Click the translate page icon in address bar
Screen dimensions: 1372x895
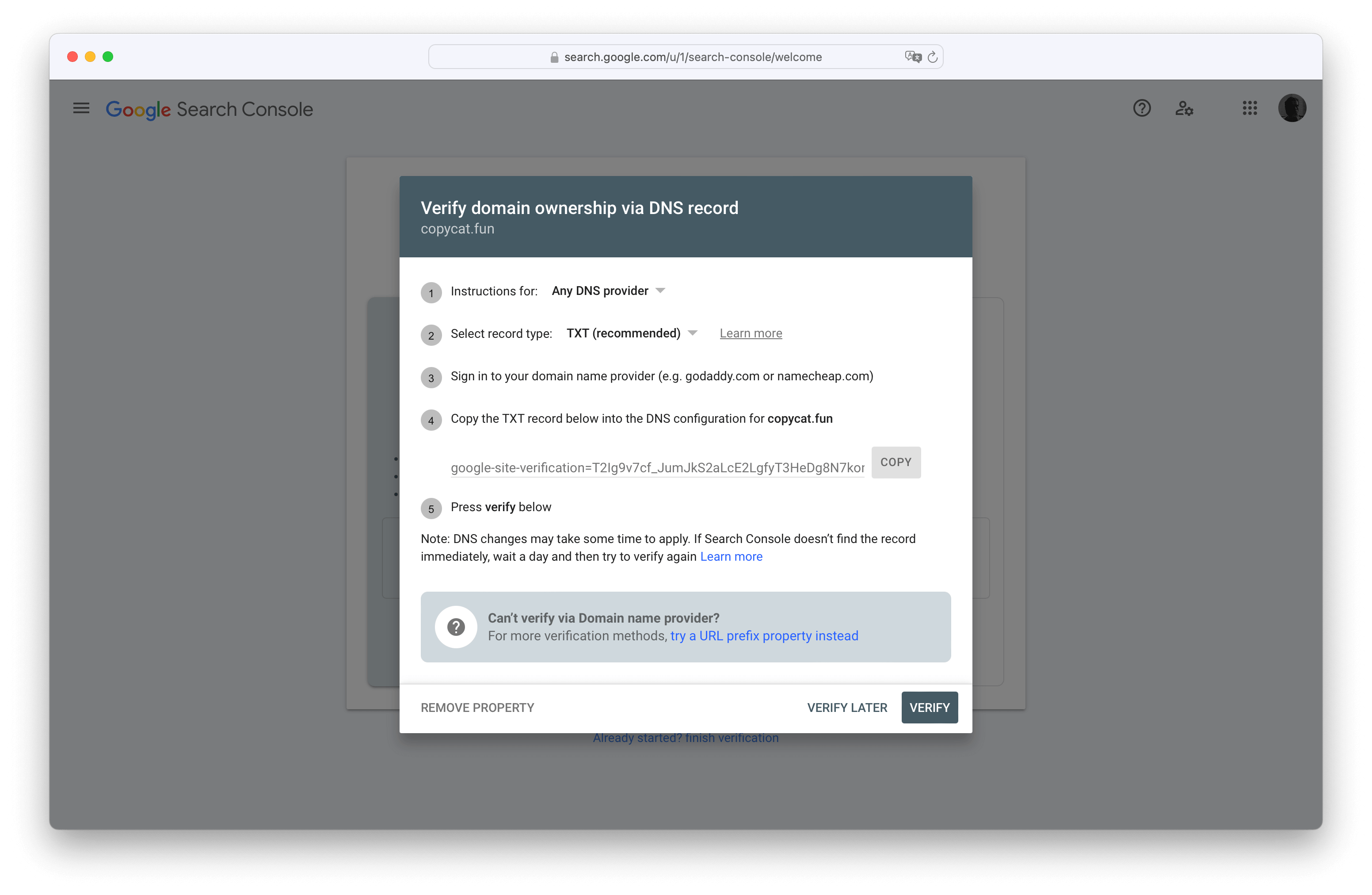point(913,57)
